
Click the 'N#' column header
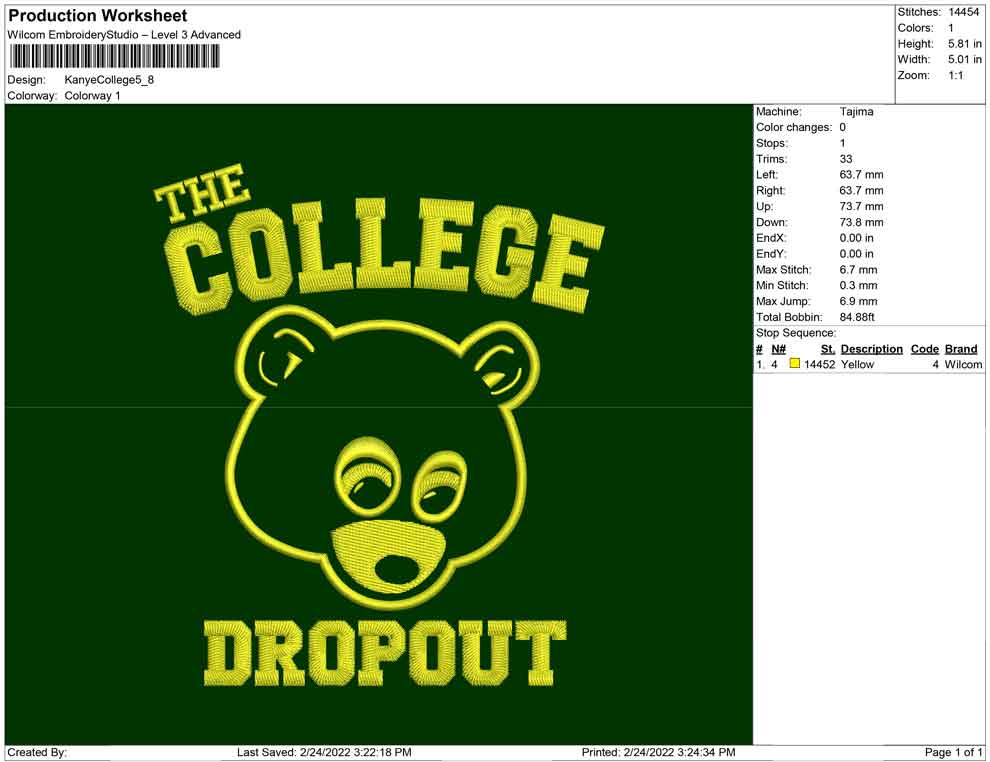pos(778,349)
